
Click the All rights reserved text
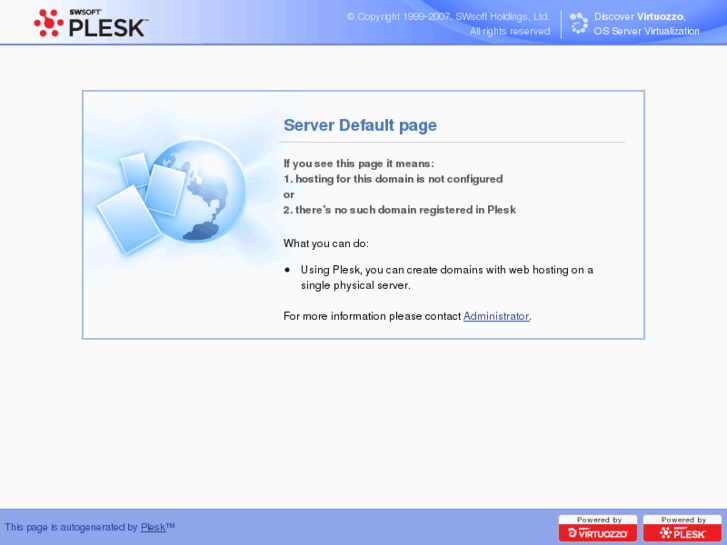coord(510,31)
